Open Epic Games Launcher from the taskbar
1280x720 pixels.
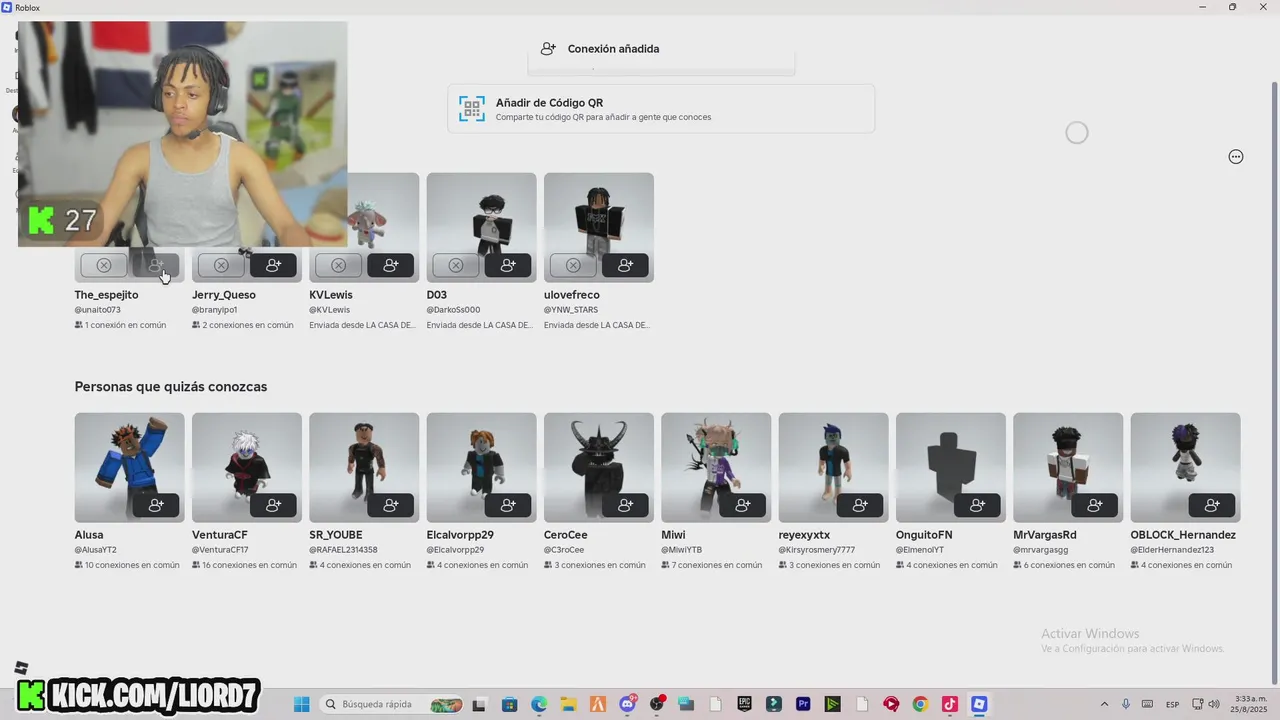point(745,704)
